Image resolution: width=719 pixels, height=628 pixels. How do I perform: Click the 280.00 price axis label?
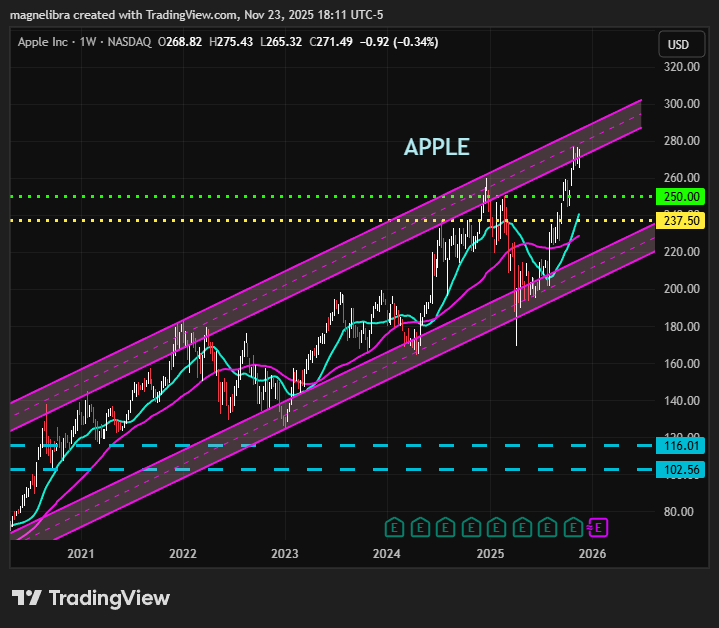click(682, 141)
